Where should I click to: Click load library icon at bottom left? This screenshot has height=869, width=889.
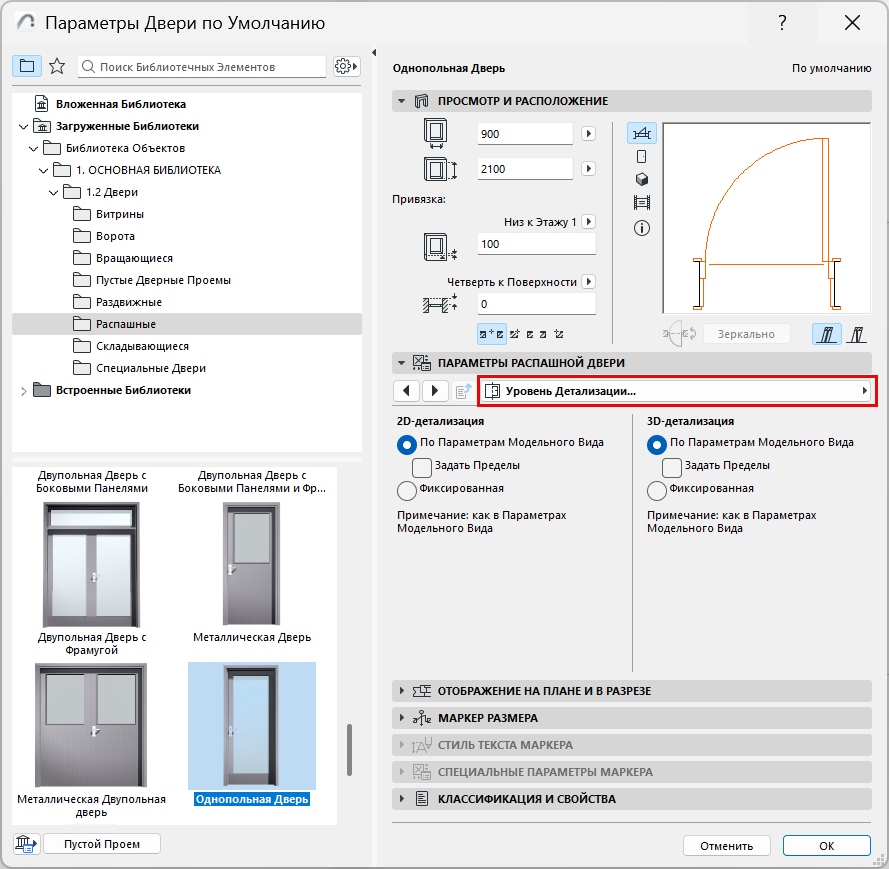(x=26, y=843)
